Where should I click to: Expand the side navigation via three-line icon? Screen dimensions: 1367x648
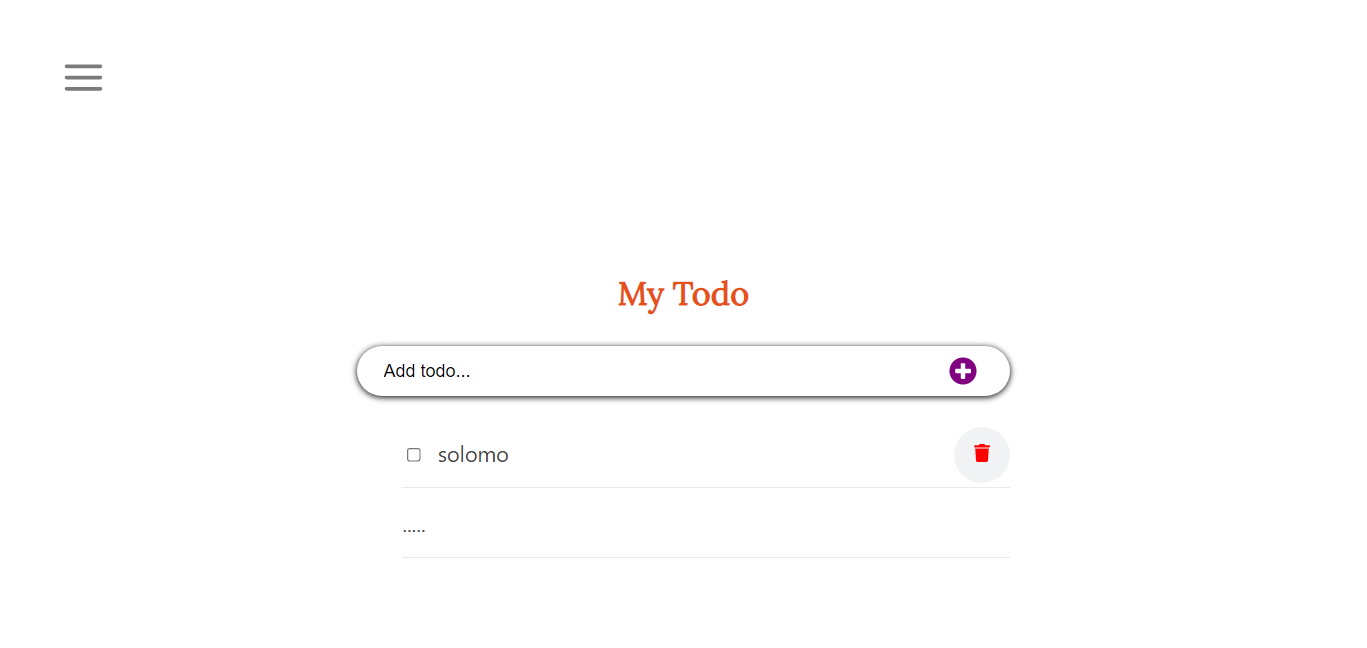(83, 77)
